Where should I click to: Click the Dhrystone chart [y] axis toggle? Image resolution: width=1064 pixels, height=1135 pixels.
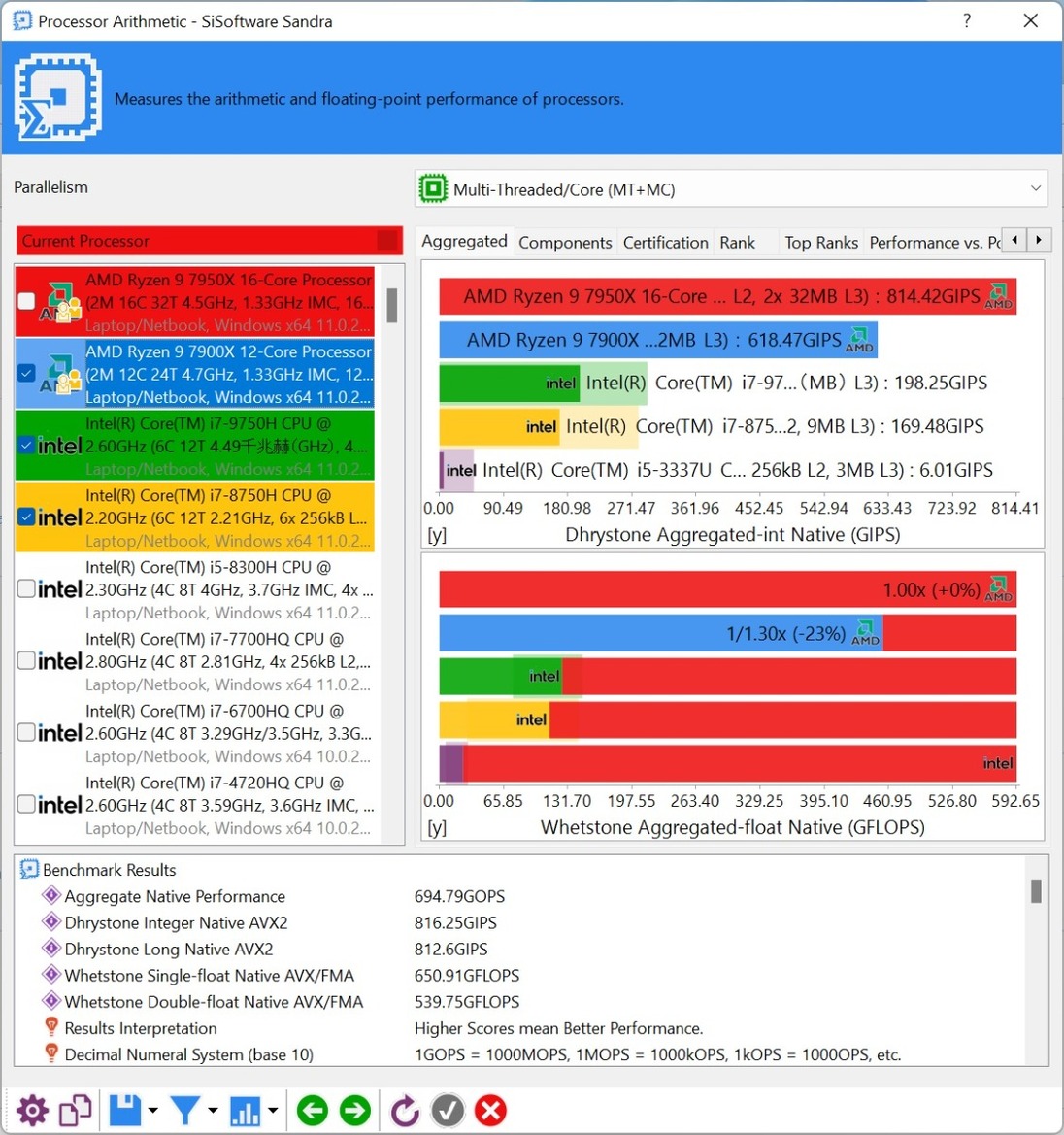click(x=437, y=535)
